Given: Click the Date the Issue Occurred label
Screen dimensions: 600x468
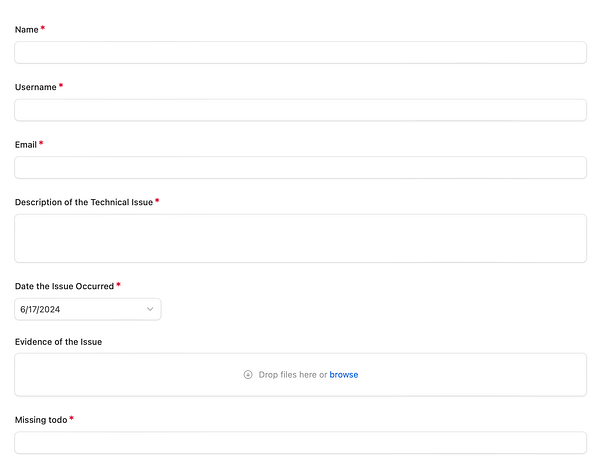Looking at the screenshot, I should click(64, 286).
